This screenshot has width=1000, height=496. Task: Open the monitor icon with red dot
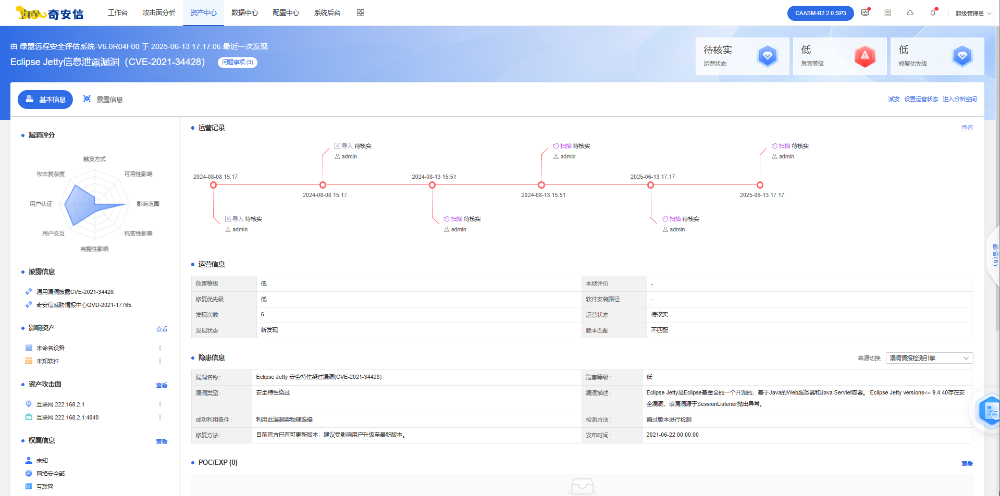point(865,12)
